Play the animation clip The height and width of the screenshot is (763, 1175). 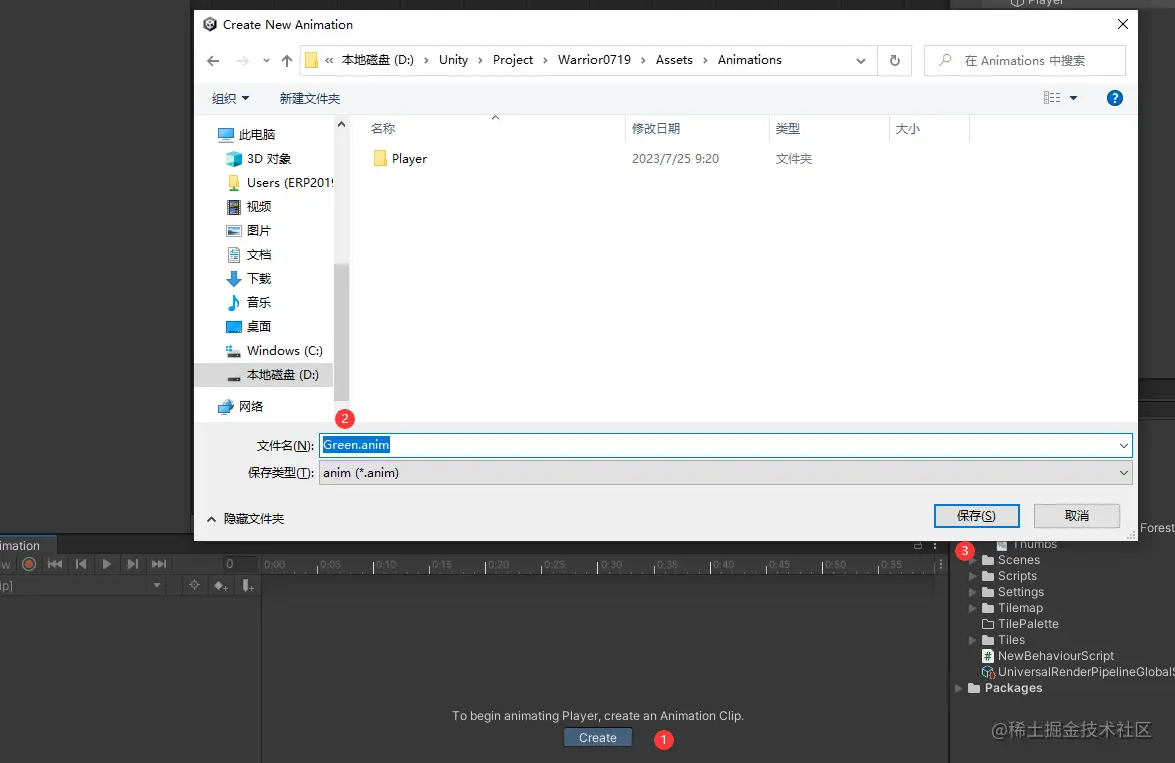tap(106, 564)
